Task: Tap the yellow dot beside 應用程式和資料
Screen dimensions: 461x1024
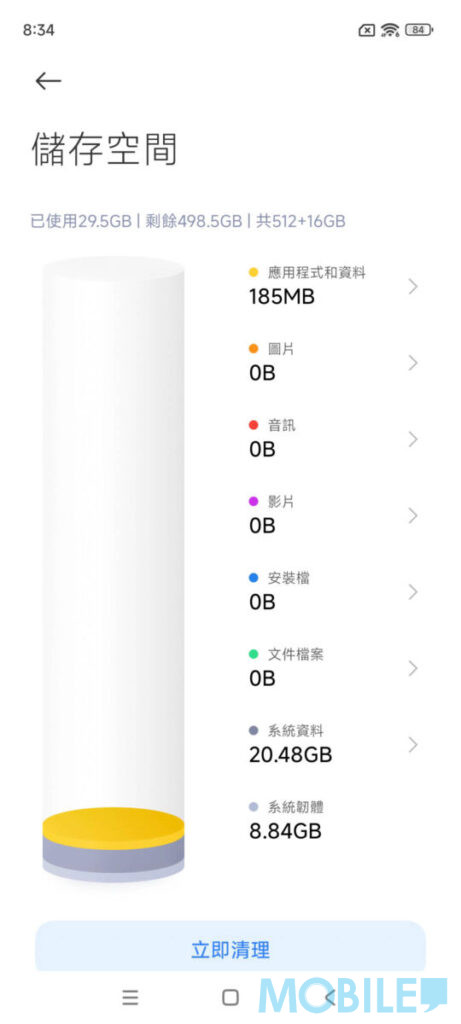Action: point(254,273)
